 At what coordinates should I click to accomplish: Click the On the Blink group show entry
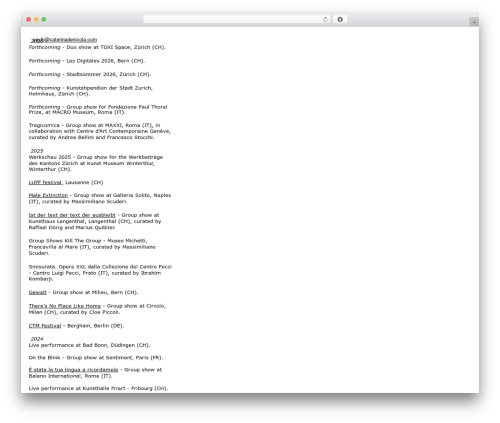96,358
